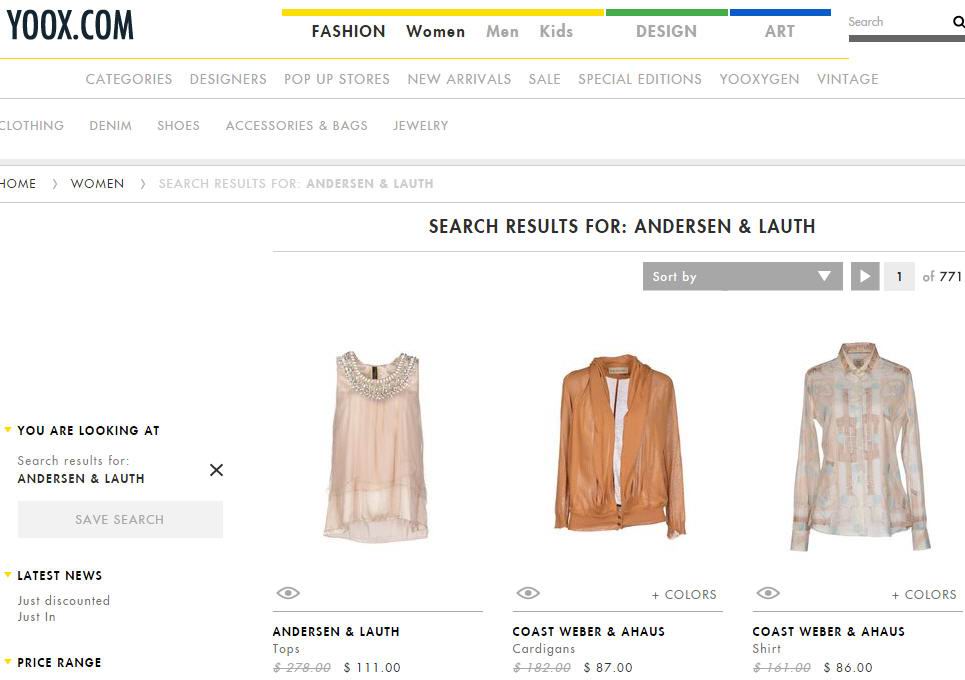Screen dimensions: 965x680
Task: Browse the Jewelry category
Action: 420,126
